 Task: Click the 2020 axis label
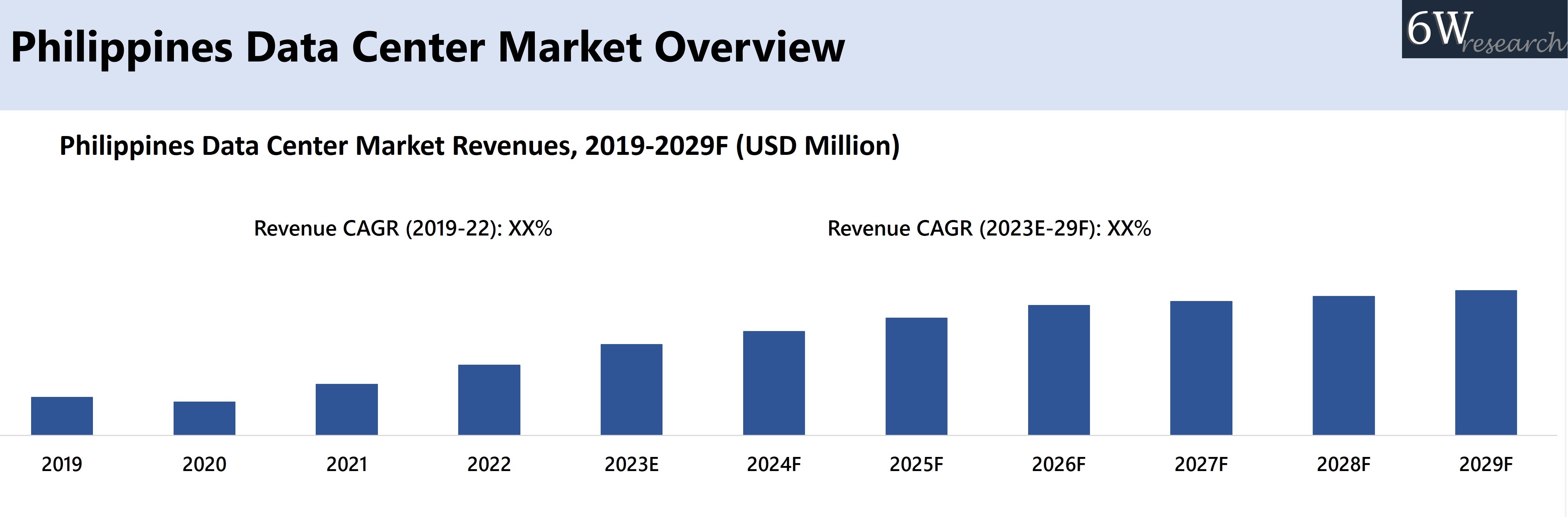pos(205,465)
